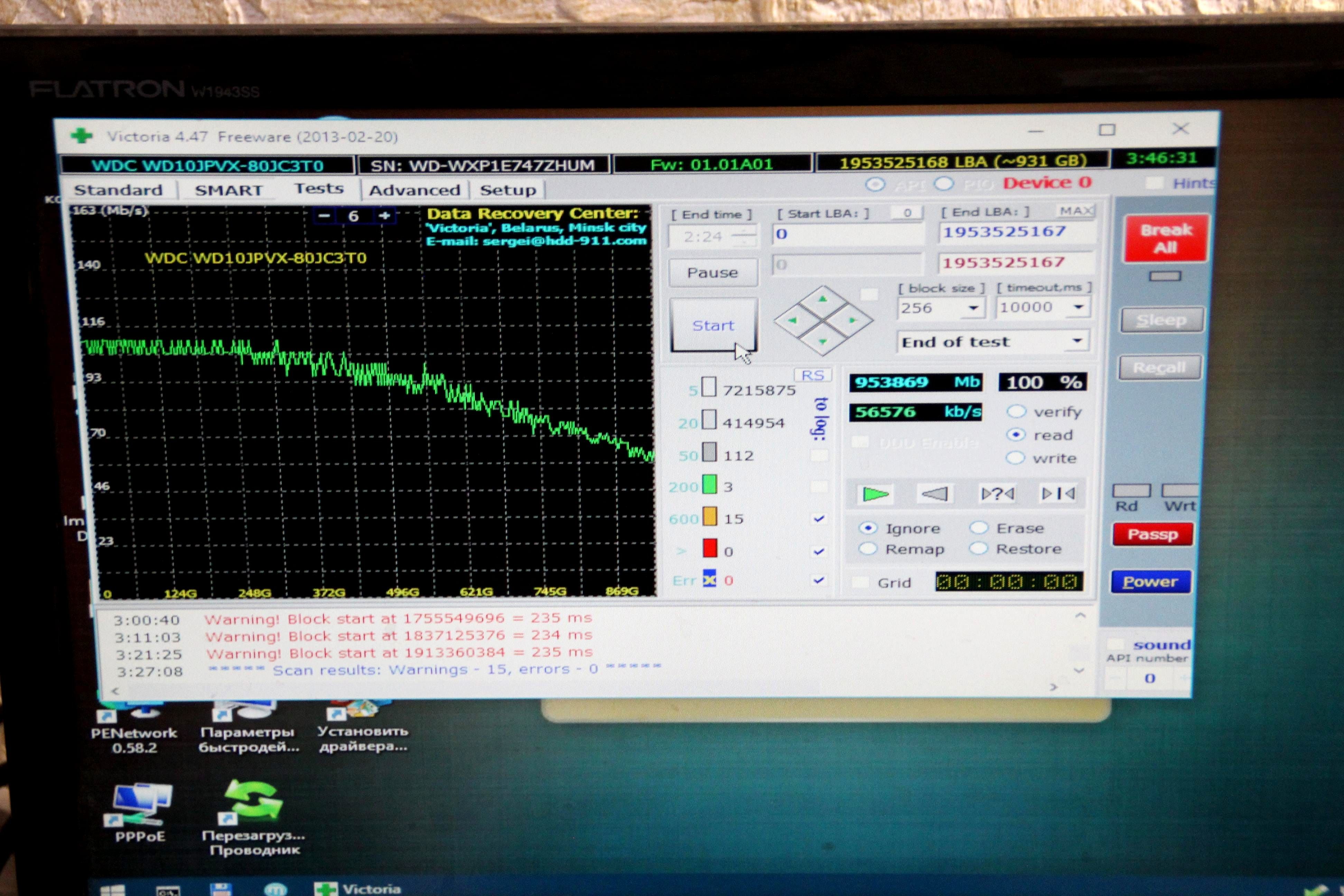Open the block size dropdown
Viewport: 1344px width, 896px height.
(x=973, y=308)
